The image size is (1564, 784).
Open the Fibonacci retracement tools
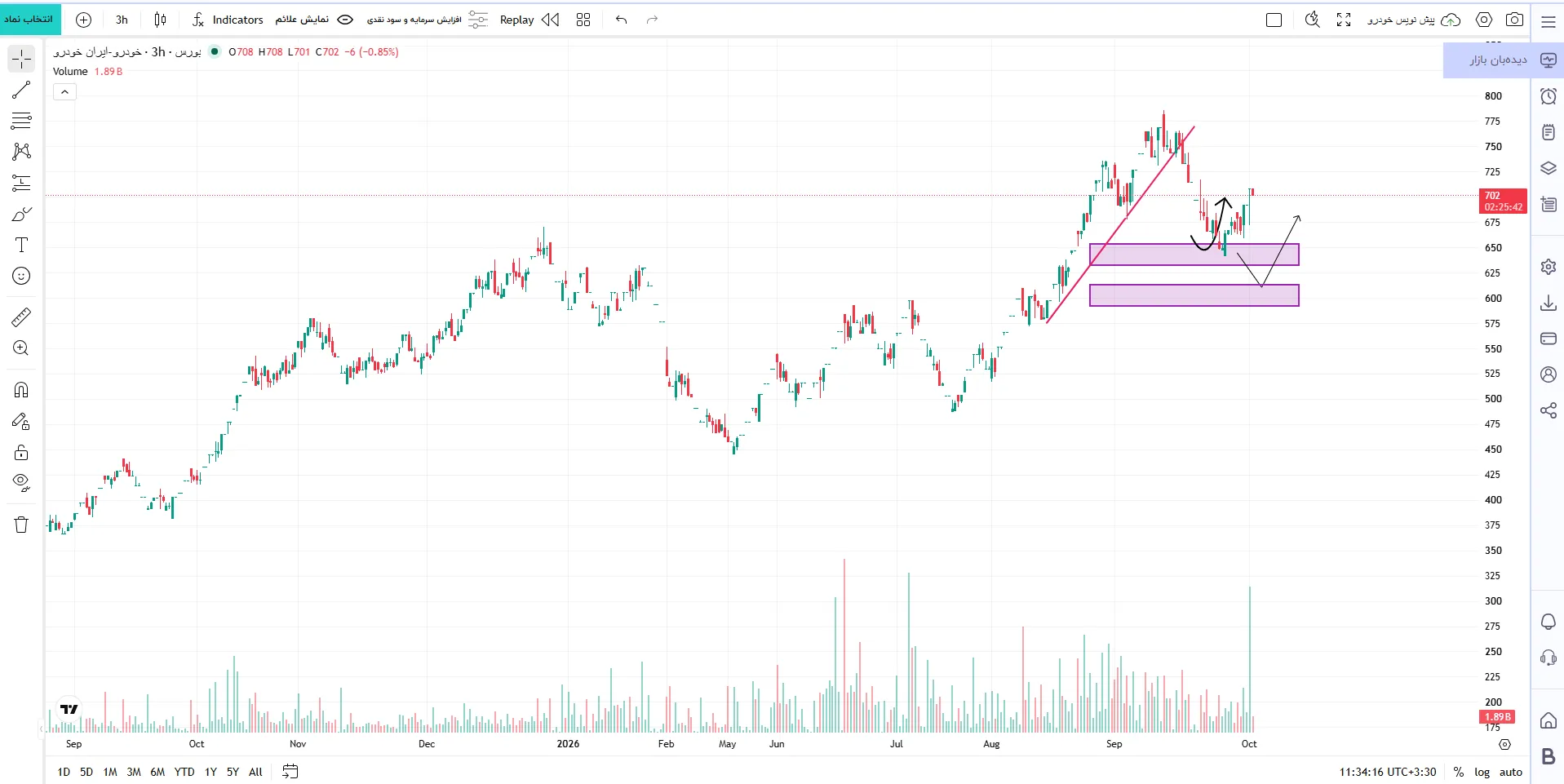click(21, 121)
